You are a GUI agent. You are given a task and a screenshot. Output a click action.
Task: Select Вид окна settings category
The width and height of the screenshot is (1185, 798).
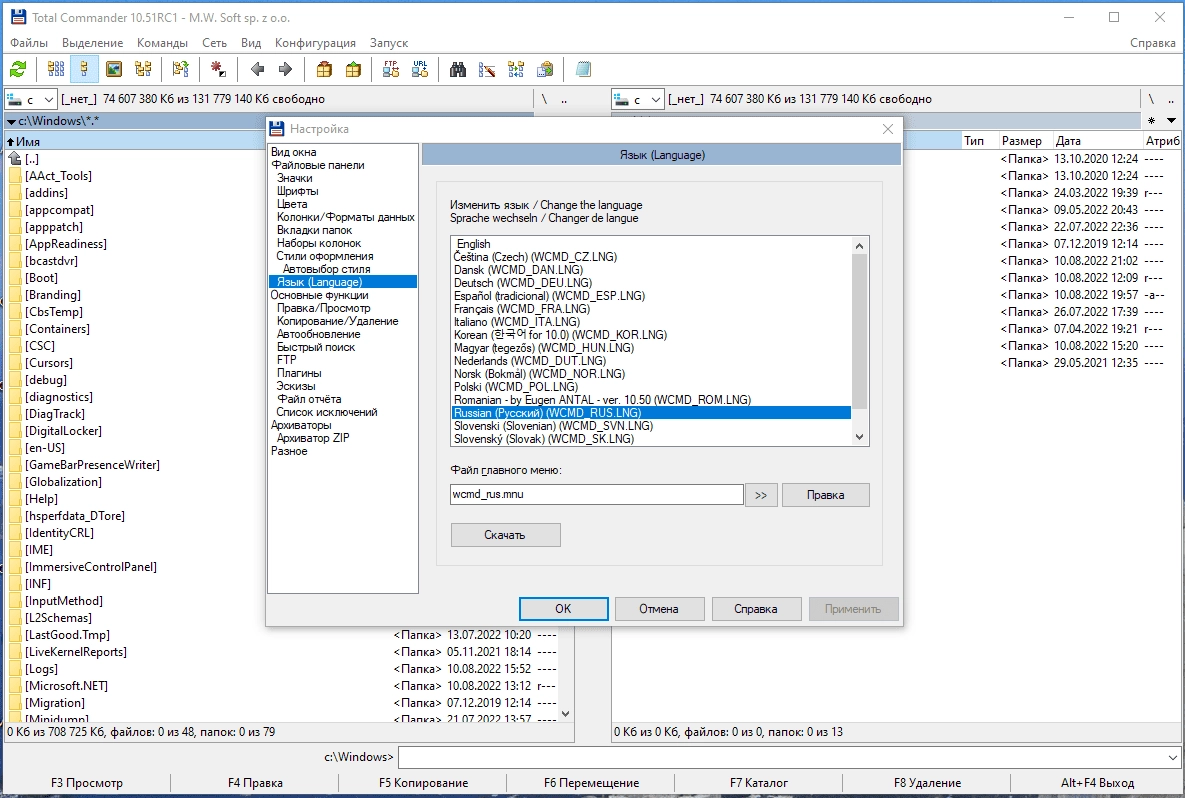tap(294, 152)
